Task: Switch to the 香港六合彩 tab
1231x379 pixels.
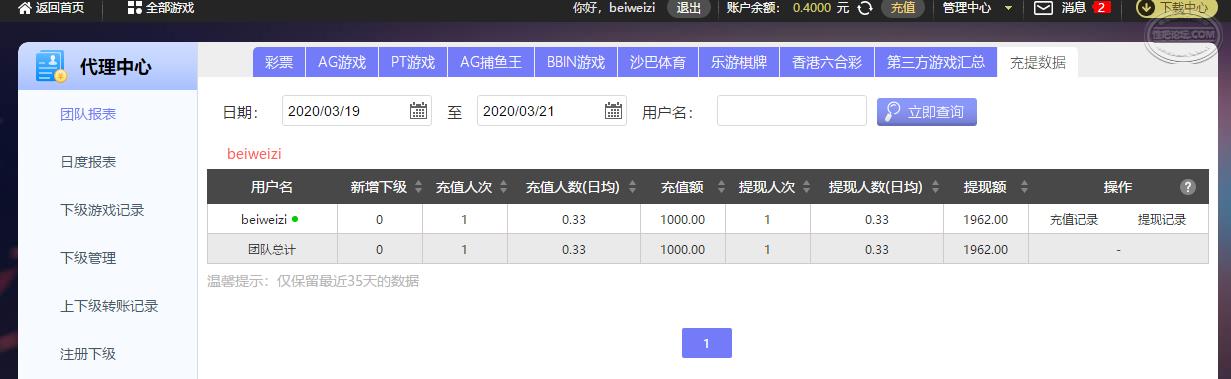Action: (827, 62)
